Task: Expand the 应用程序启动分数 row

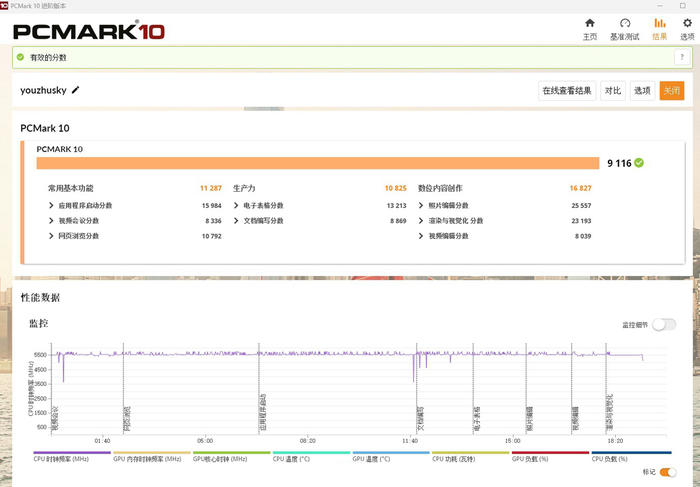Action: 51,205
